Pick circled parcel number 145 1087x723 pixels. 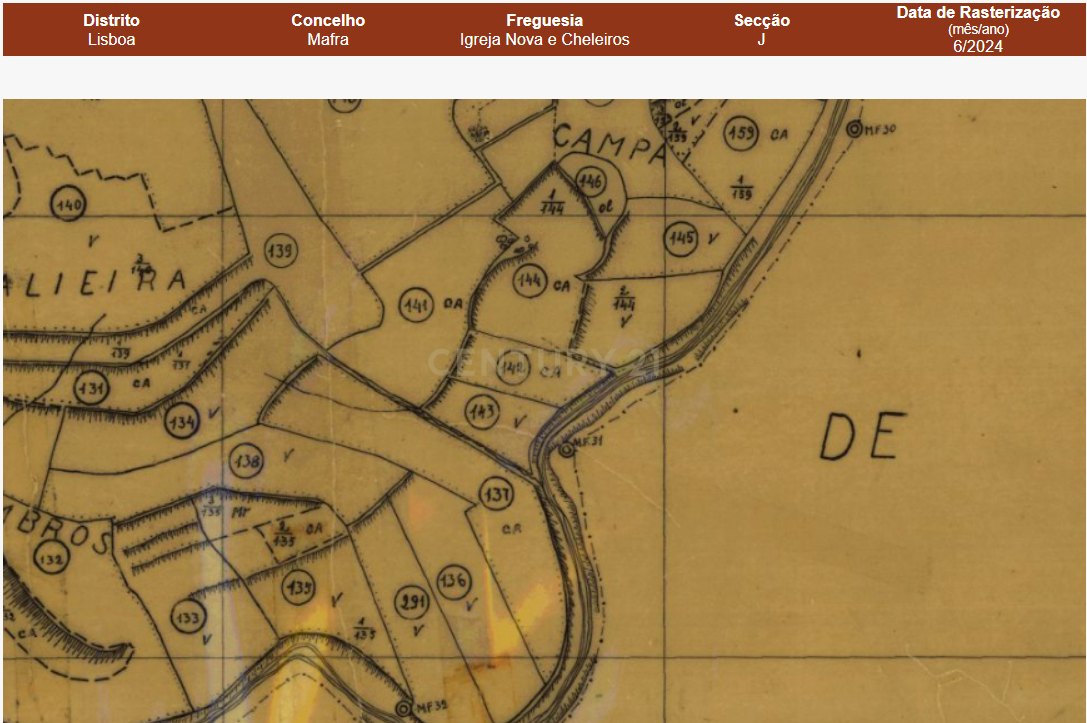tap(682, 238)
